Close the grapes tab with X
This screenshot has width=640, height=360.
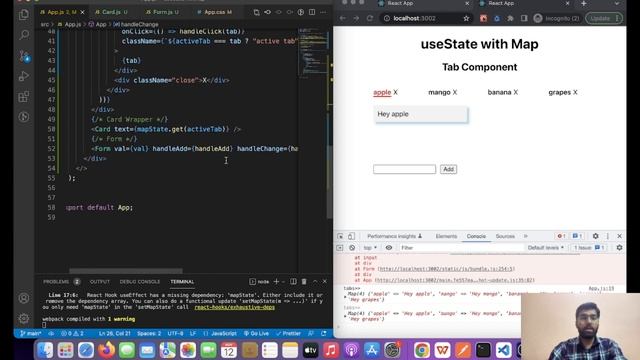click(575, 92)
